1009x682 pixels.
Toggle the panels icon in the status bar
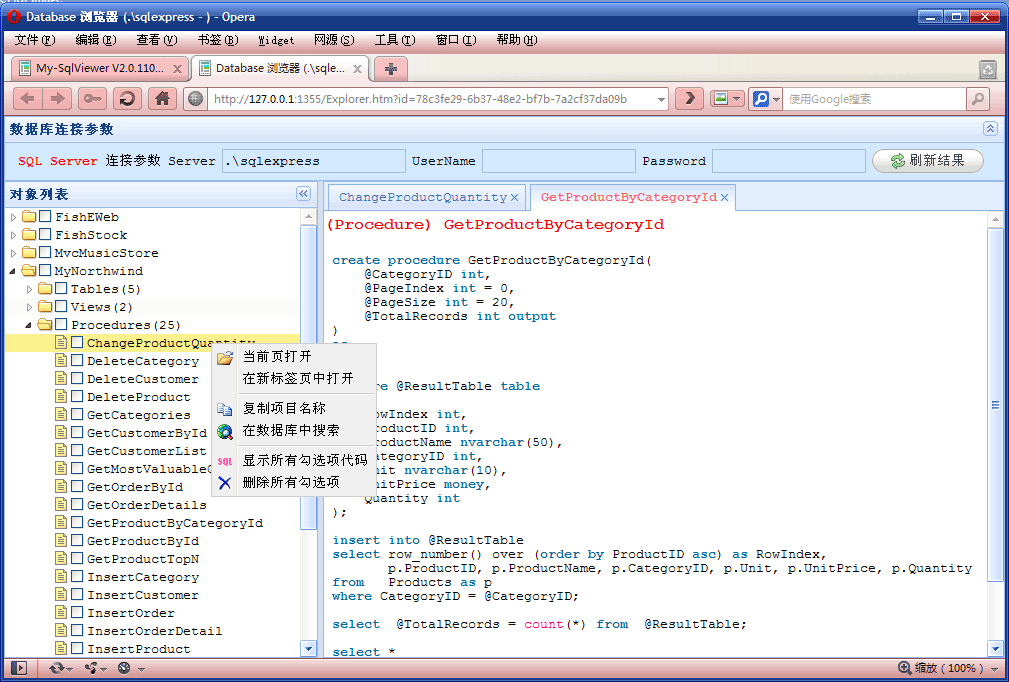[19, 668]
